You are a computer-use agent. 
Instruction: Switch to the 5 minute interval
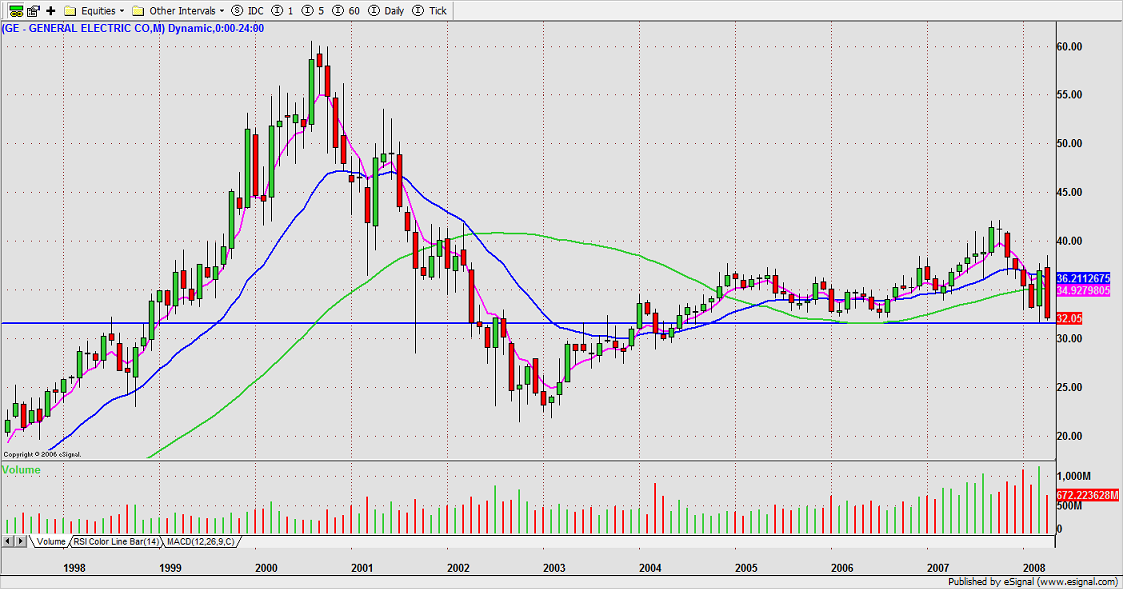tap(313, 11)
